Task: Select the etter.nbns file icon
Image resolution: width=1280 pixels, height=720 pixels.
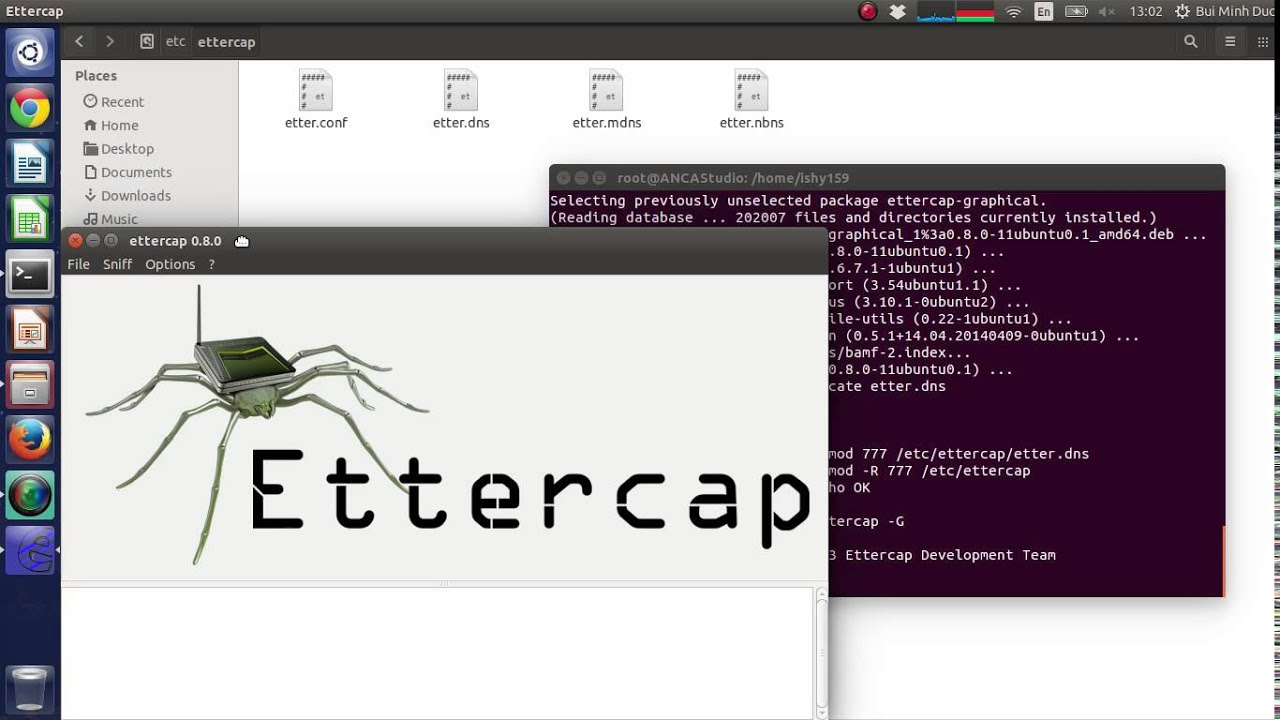Action: tap(751, 92)
